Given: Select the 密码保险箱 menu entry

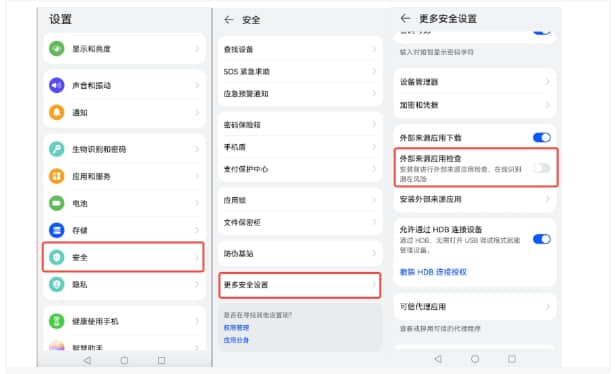Looking at the screenshot, I should [300, 125].
